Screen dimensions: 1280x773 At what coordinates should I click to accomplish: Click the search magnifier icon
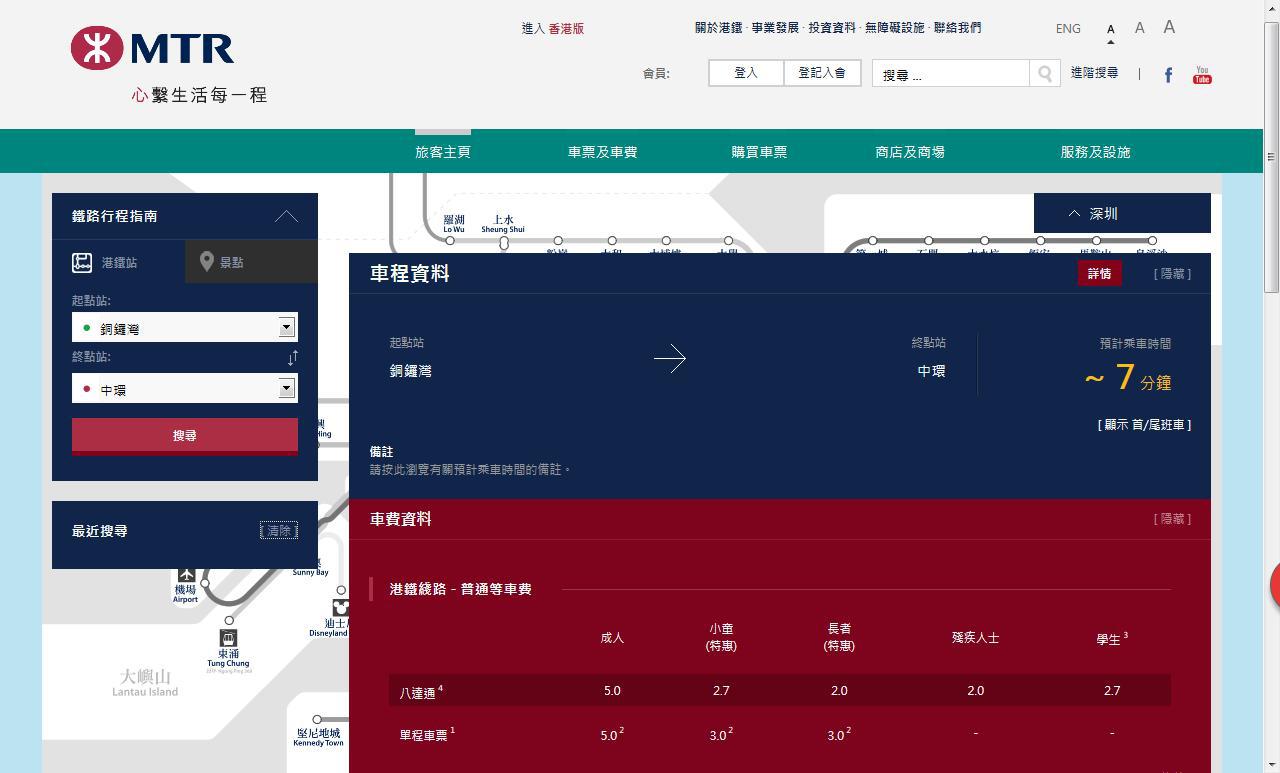(x=1045, y=73)
